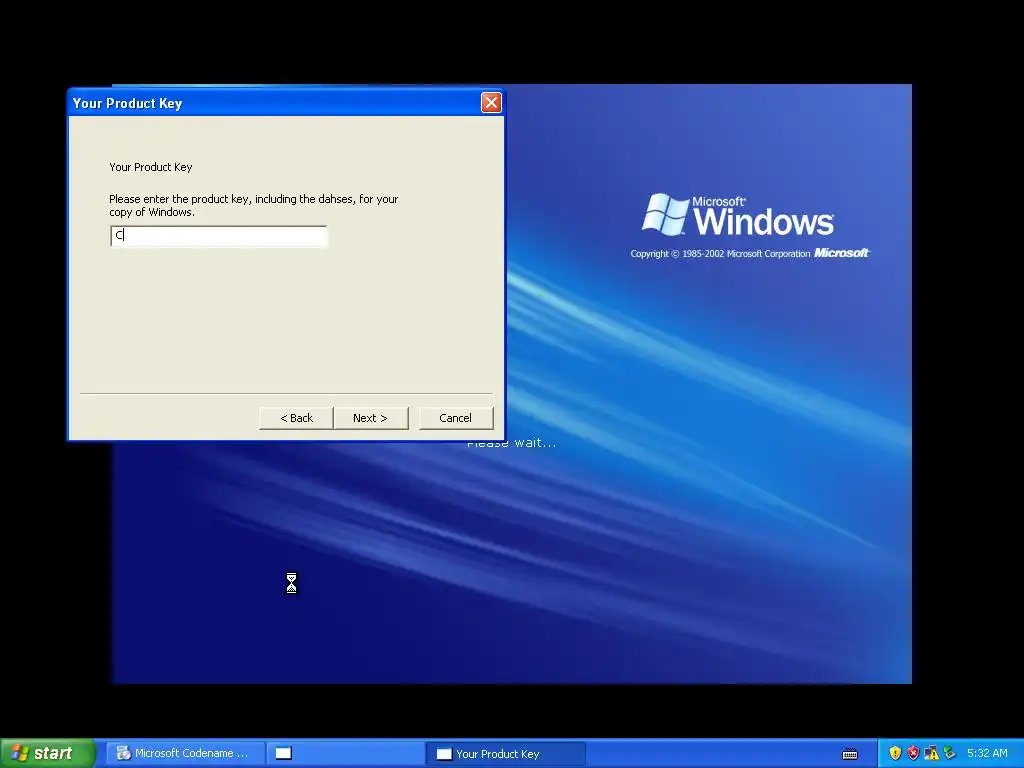Cancel the product key dialog
1024x768 pixels.
[x=456, y=418]
